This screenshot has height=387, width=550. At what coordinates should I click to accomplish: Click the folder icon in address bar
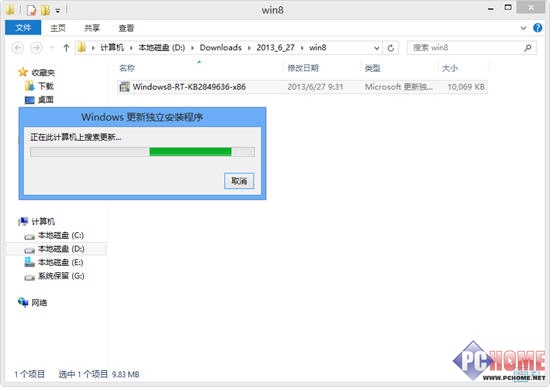[82, 47]
